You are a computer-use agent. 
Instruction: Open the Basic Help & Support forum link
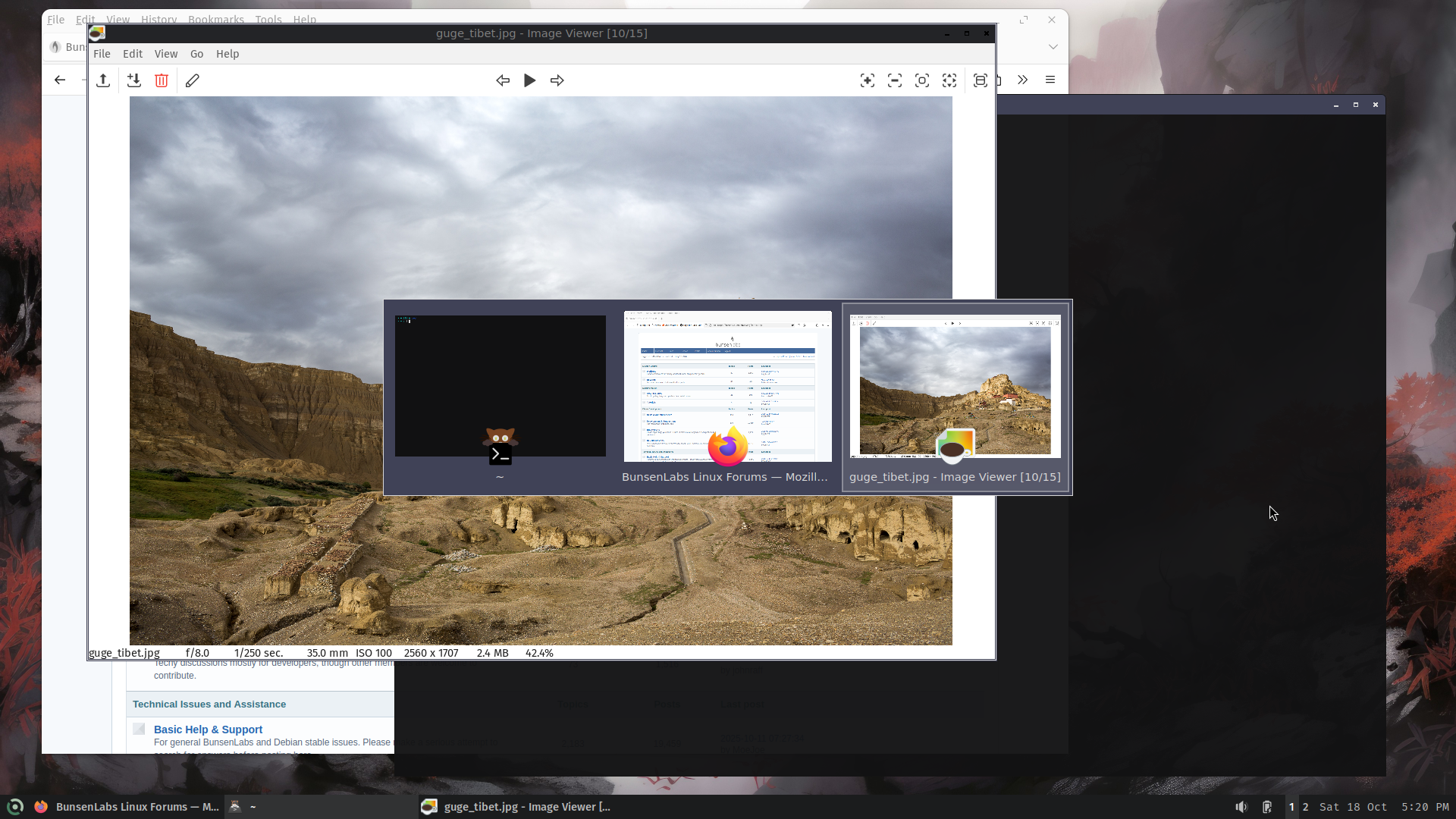click(x=208, y=730)
